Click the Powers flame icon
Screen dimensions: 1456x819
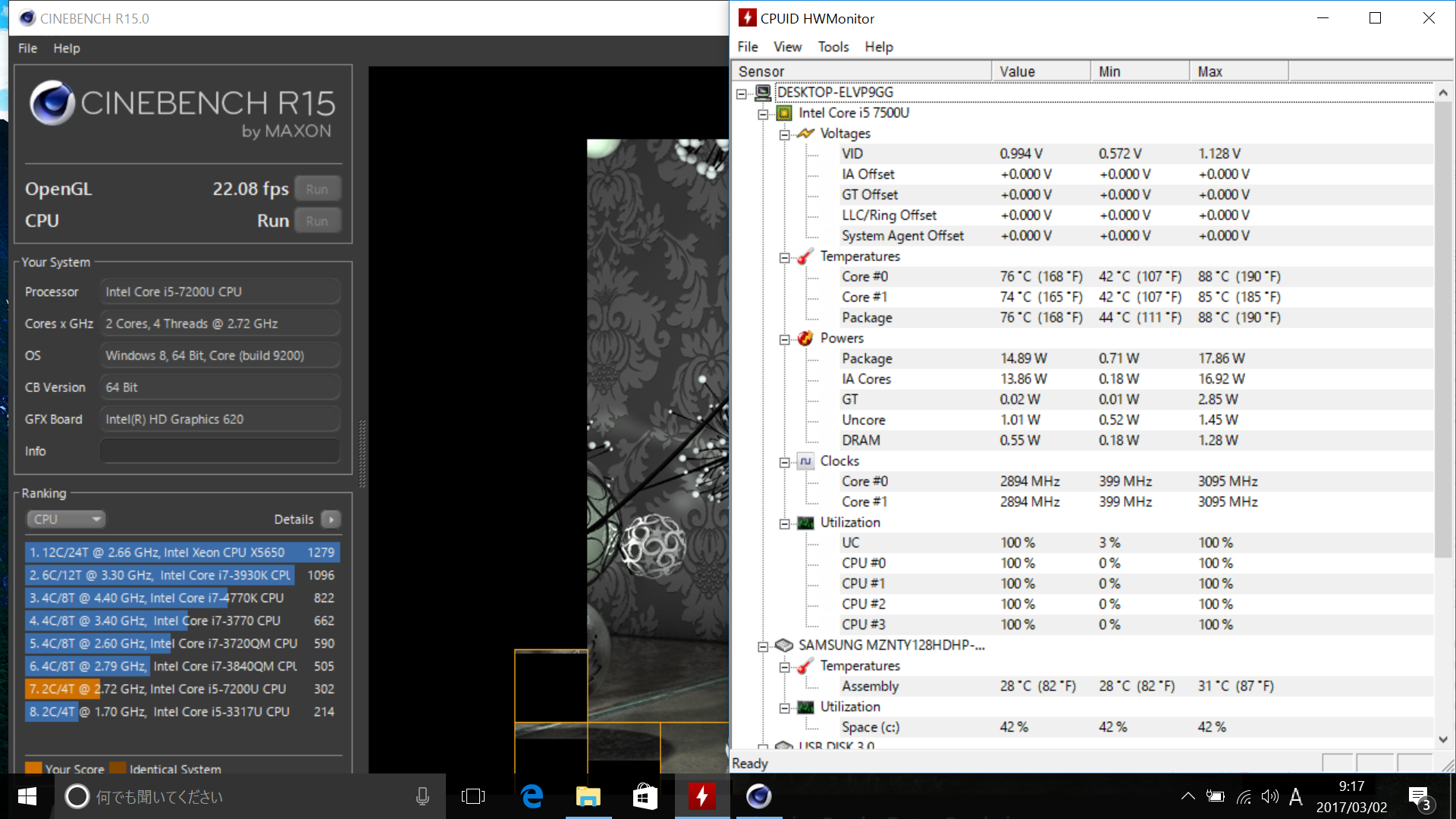point(805,338)
